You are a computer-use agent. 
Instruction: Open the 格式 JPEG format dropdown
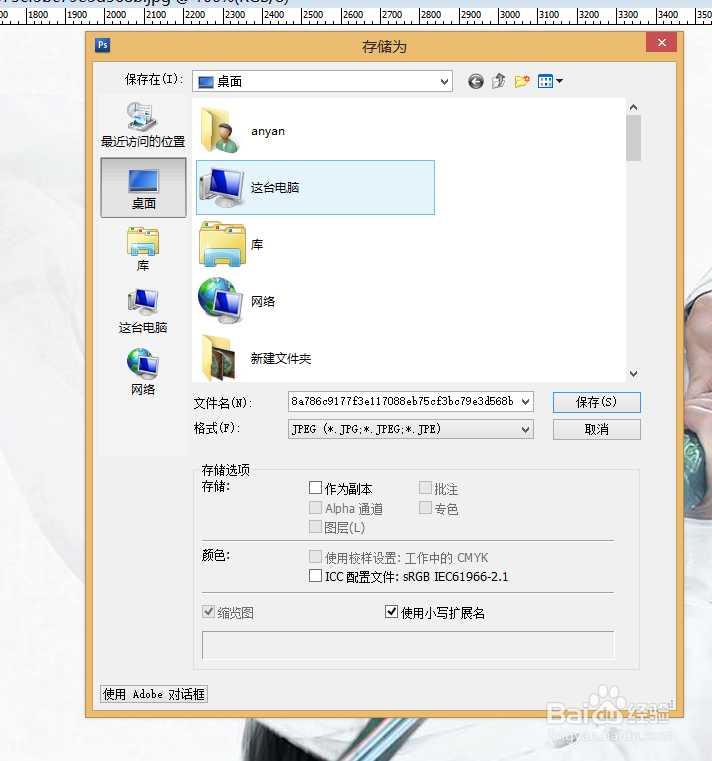point(411,429)
